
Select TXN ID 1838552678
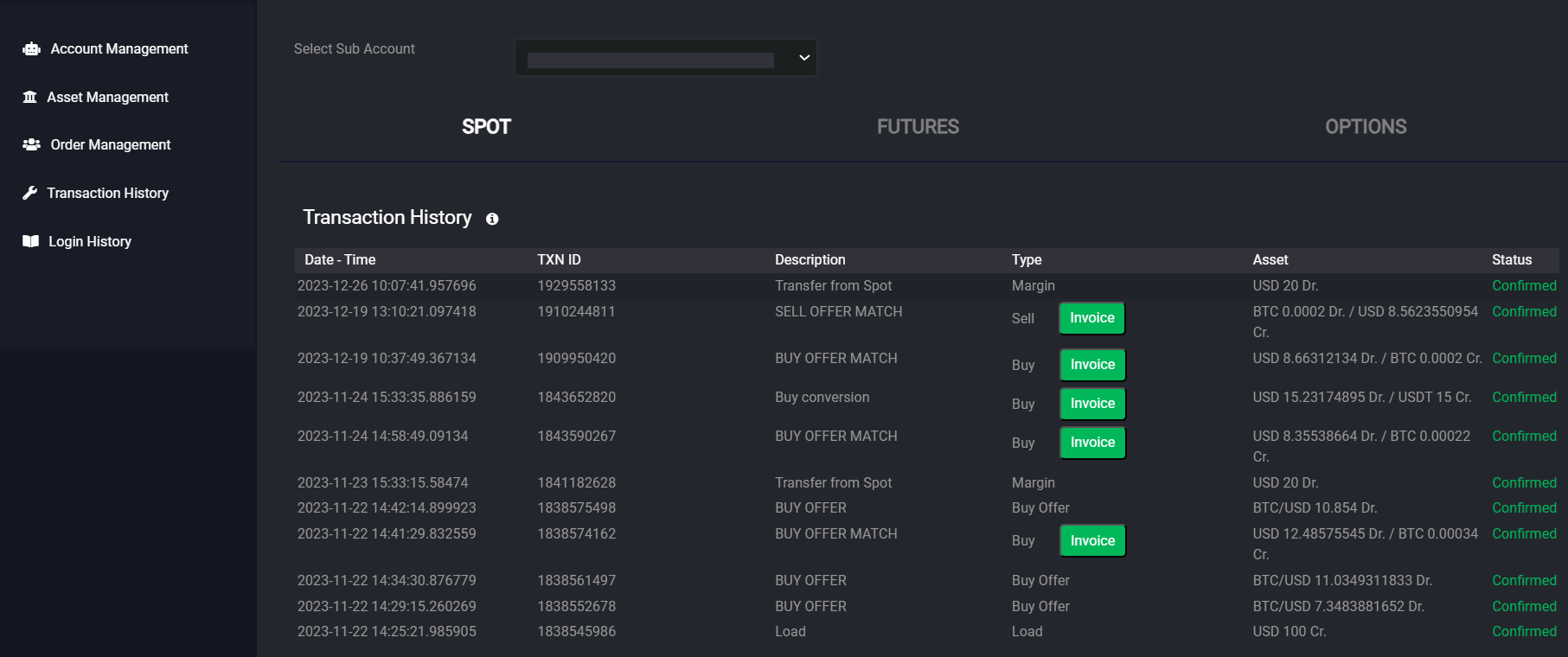[x=577, y=606]
